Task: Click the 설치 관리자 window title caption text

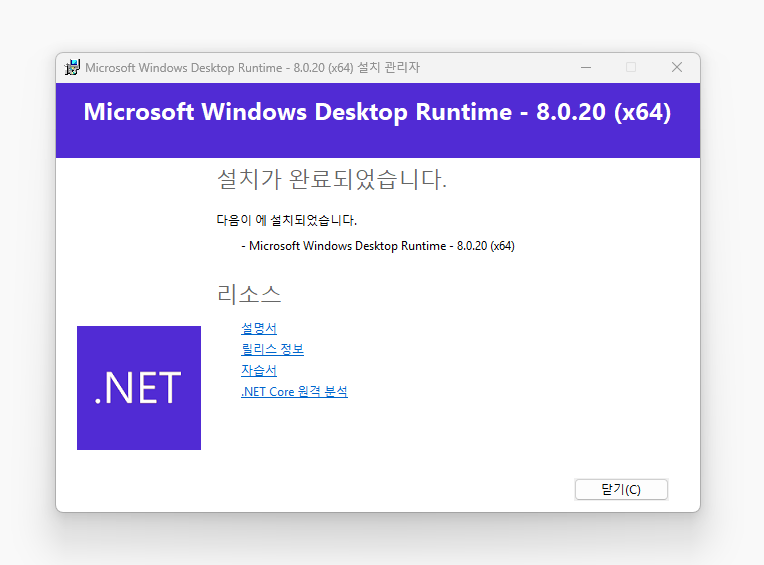Action: [x=252, y=68]
